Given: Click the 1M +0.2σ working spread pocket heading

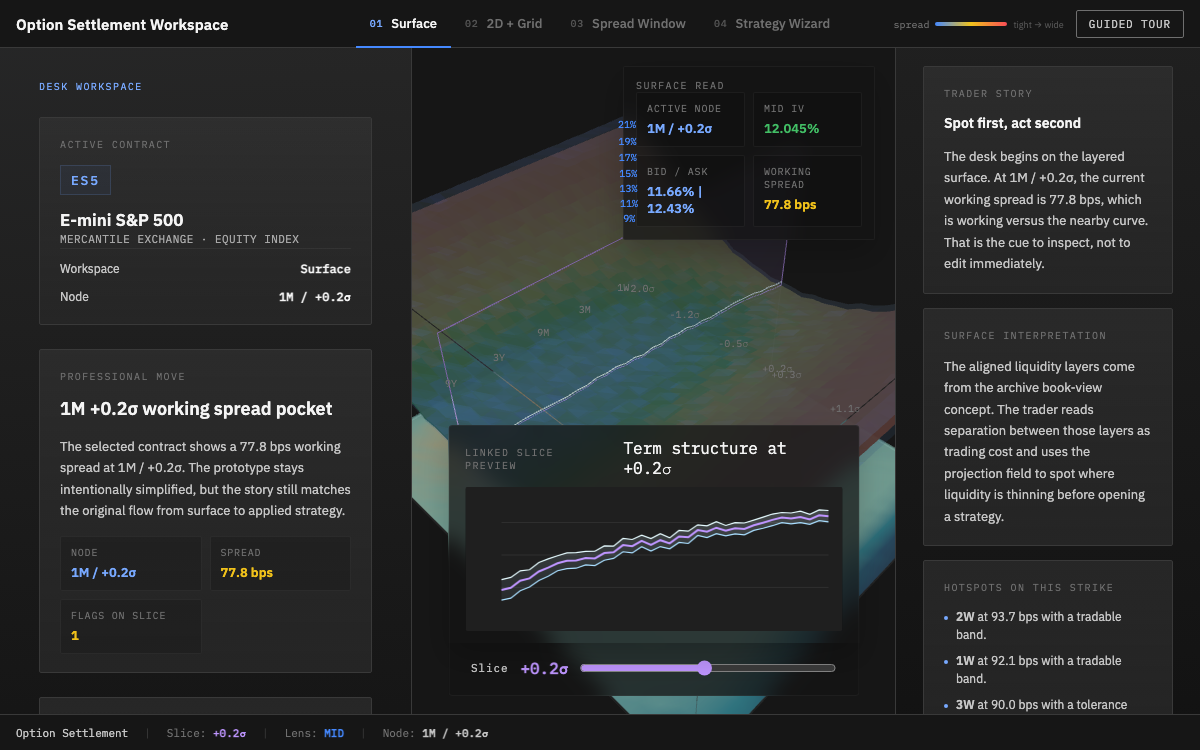Looking at the screenshot, I should pos(196,408).
